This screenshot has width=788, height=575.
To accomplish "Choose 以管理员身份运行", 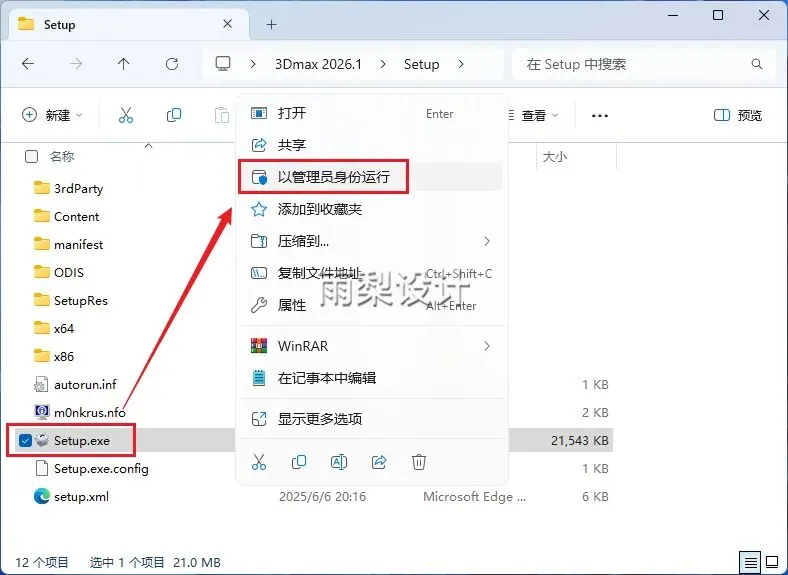I will 372,177.
